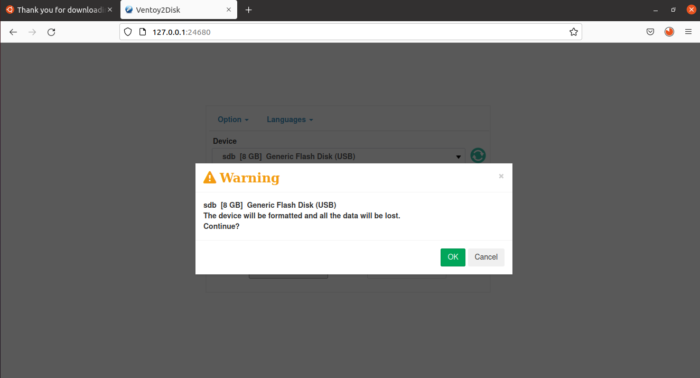Open the Option dropdown menu
Image resolution: width=700 pixels, height=378 pixels.
233,120
